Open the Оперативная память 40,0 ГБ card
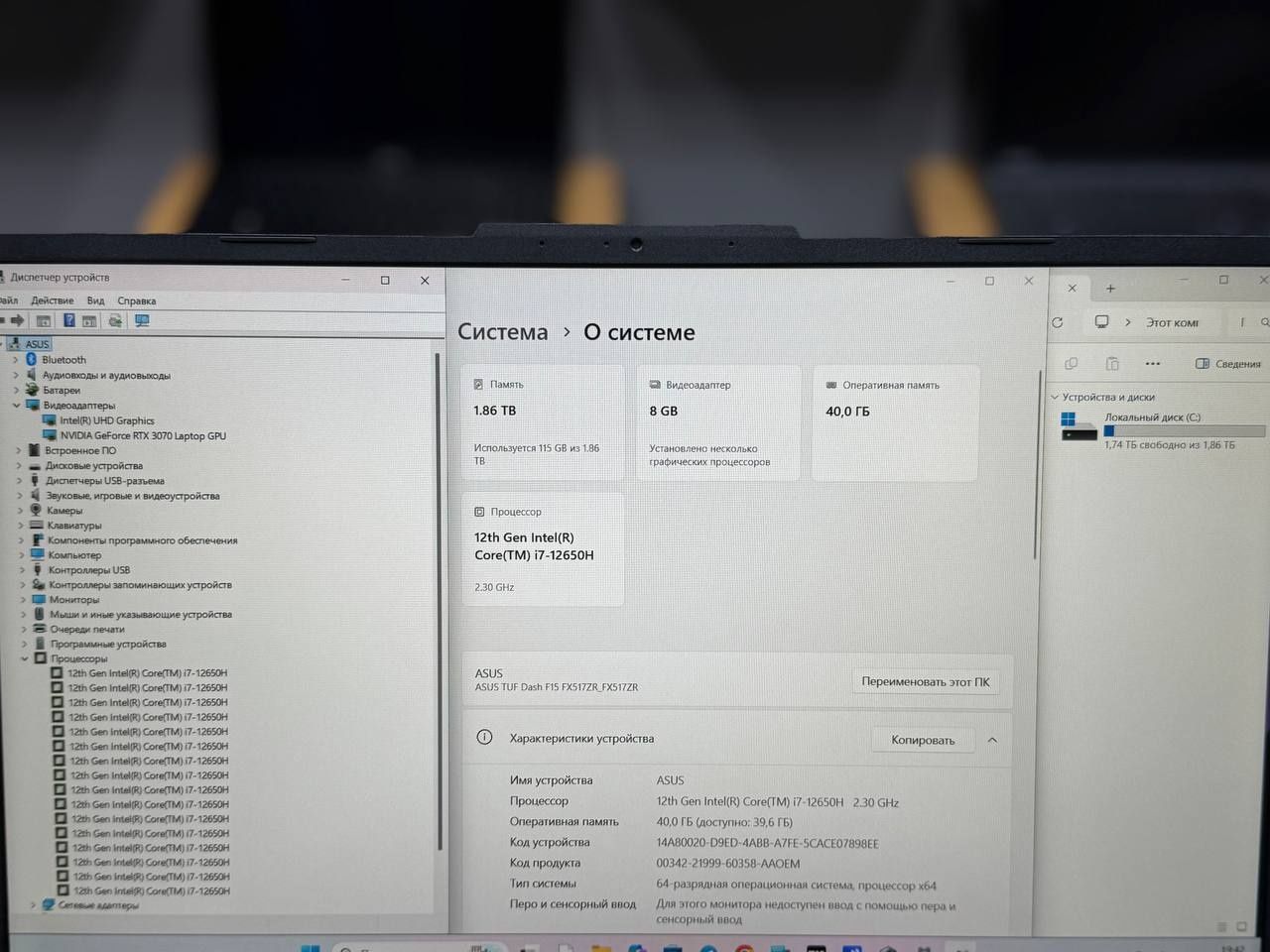The width and height of the screenshot is (1270, 952). point(895,423)
